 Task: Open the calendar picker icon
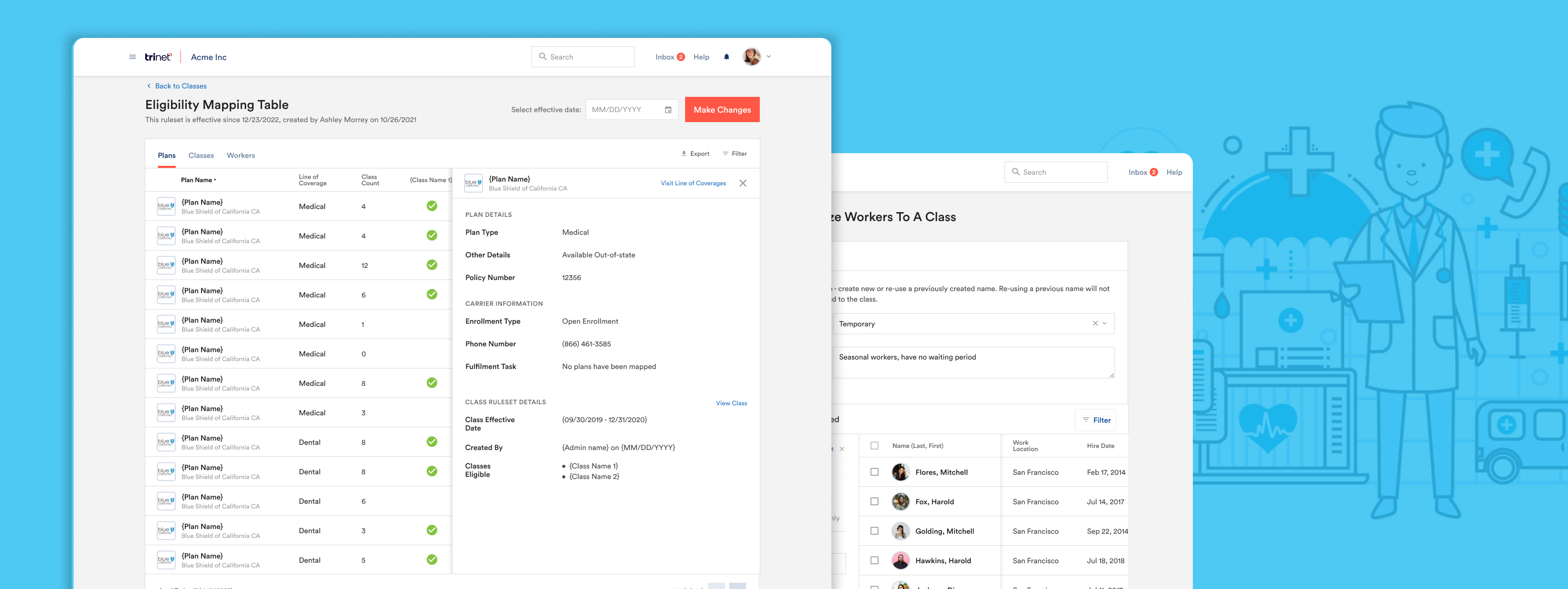[x=668, y=109]
